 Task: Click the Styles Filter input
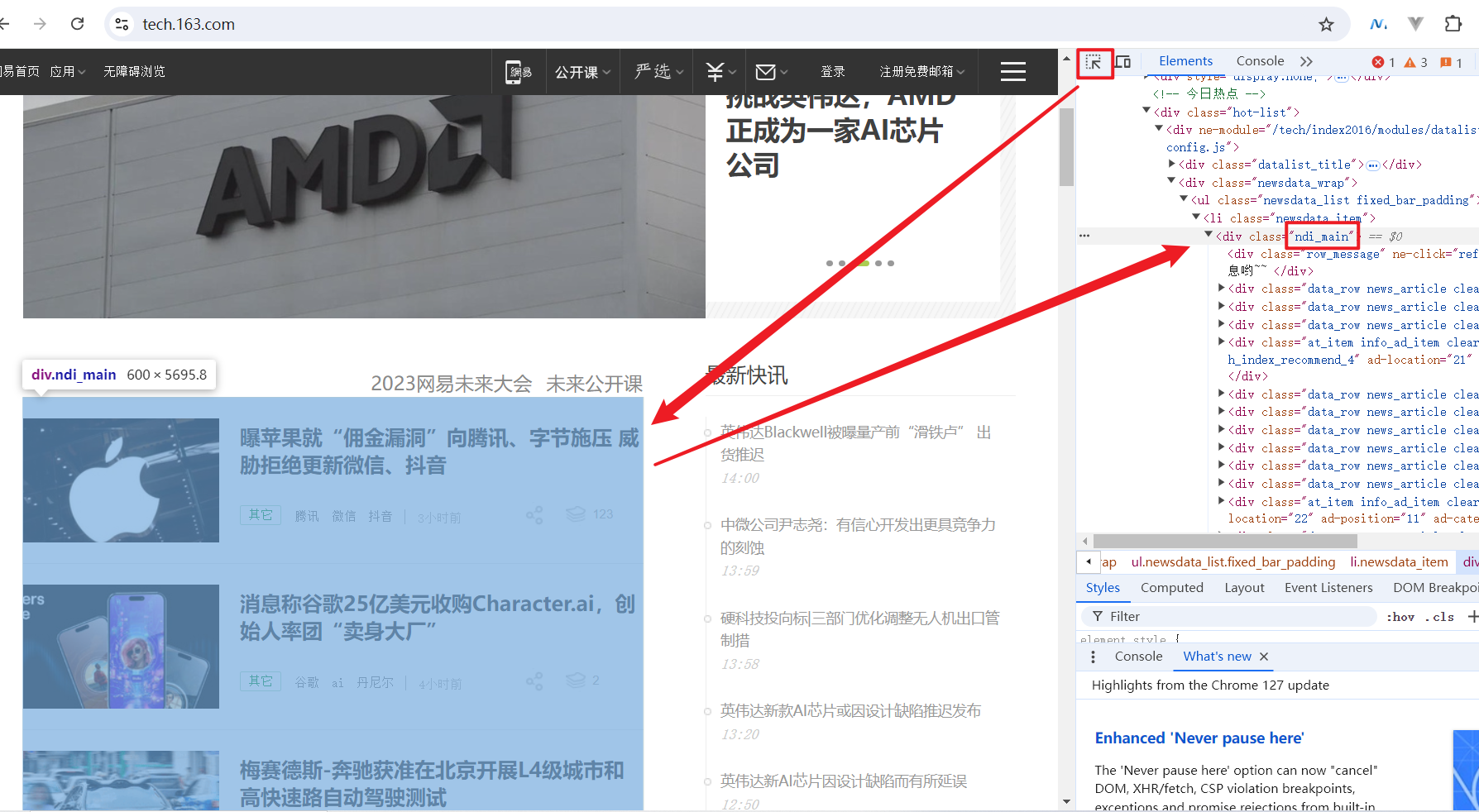pyautogui.click(x=1229, y=617)
